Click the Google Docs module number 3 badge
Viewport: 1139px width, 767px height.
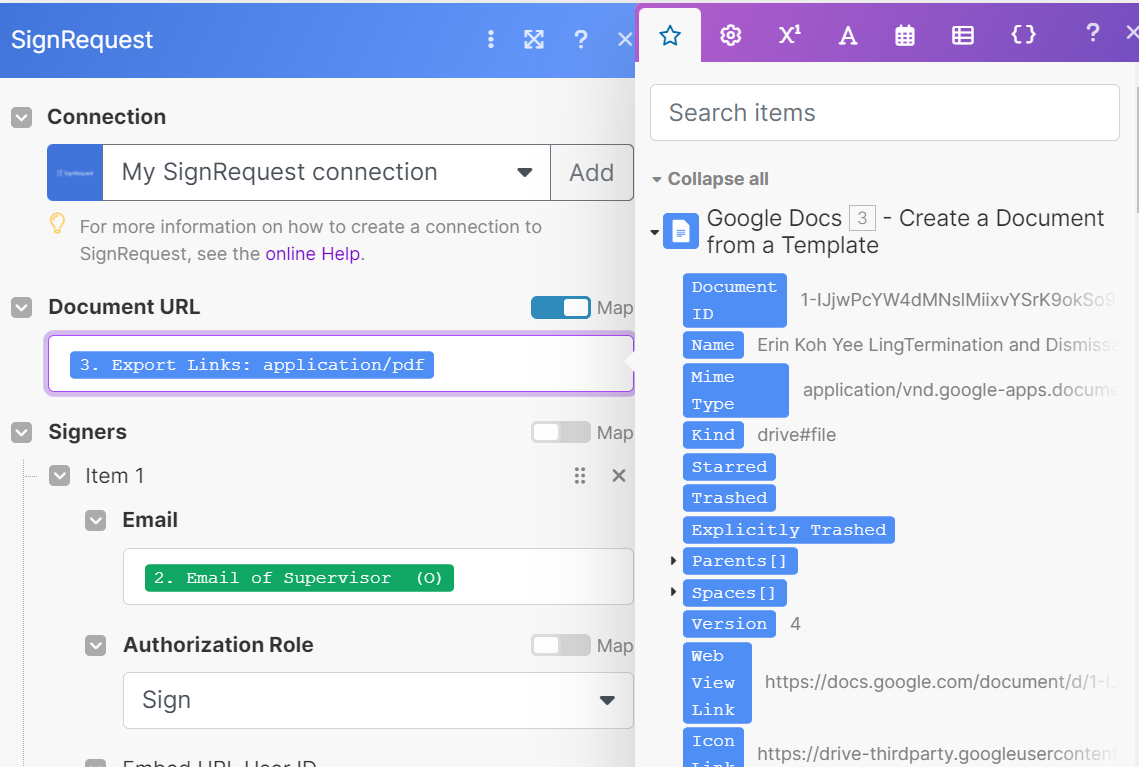click(x=862, y=218)
